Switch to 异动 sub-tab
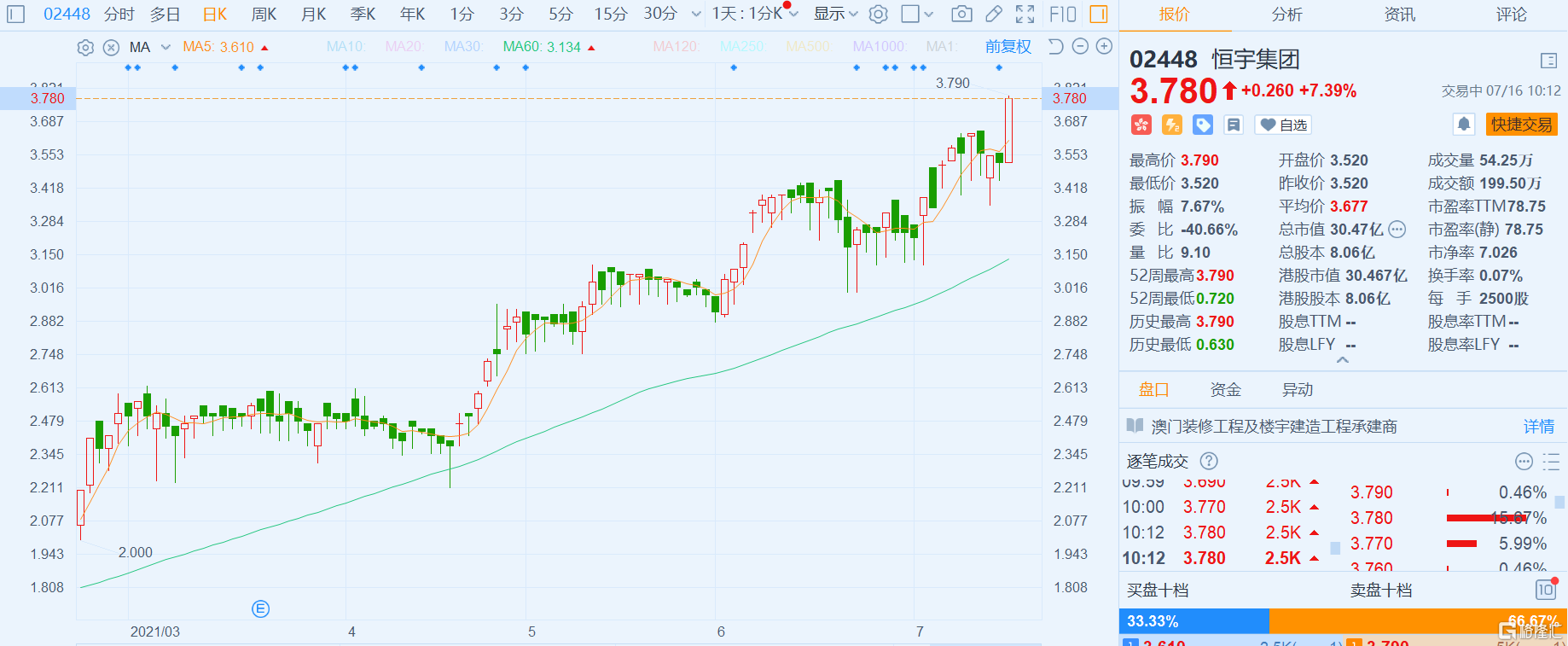Image resolution: width=1568 pixels, height=646 pixels. click(1298, 390)
